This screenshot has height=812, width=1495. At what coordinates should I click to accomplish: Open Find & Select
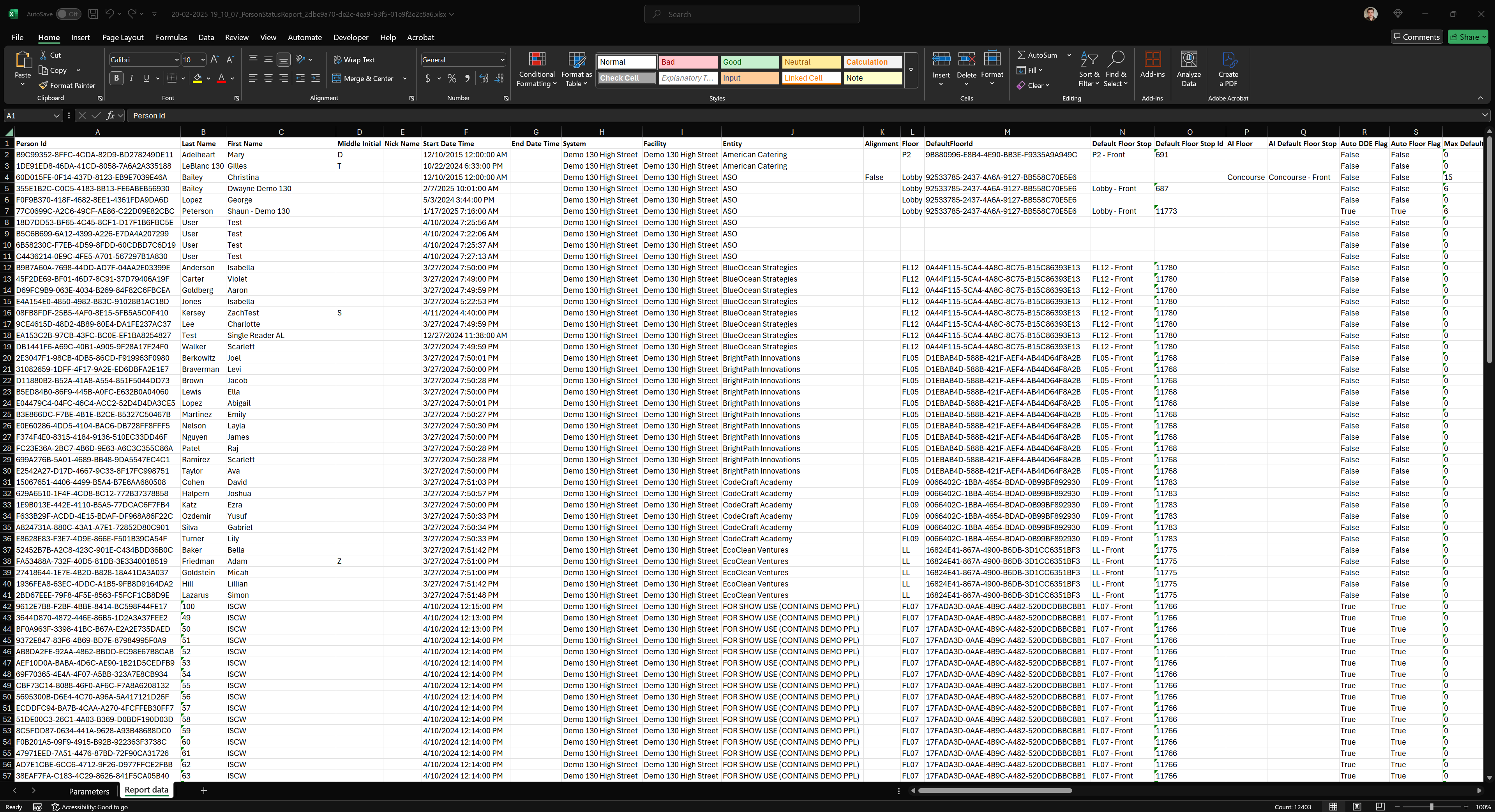pos(1116,70)
